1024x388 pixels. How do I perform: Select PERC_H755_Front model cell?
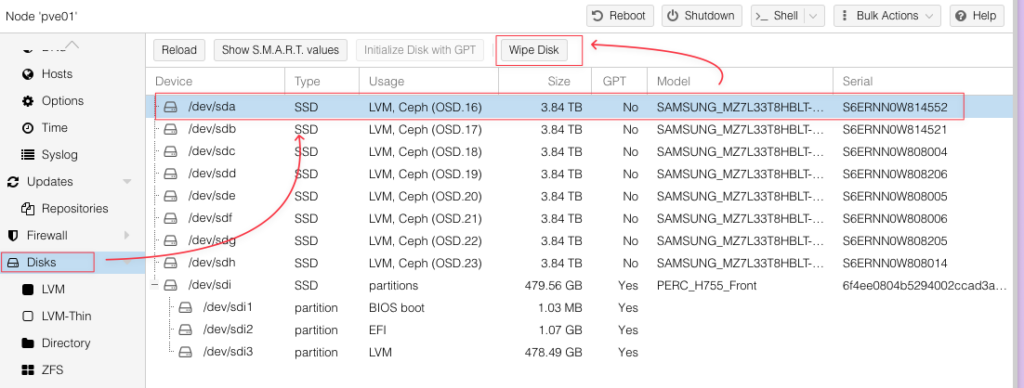[707, 285]
